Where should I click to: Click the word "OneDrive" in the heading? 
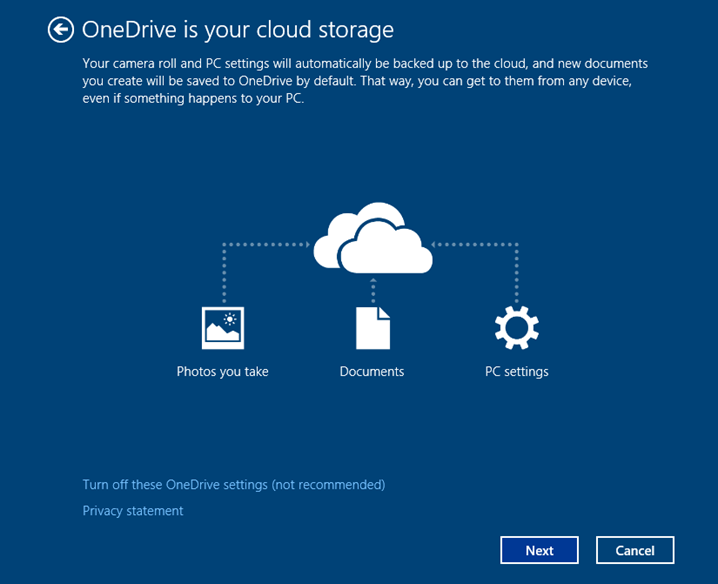pos(131,30)
